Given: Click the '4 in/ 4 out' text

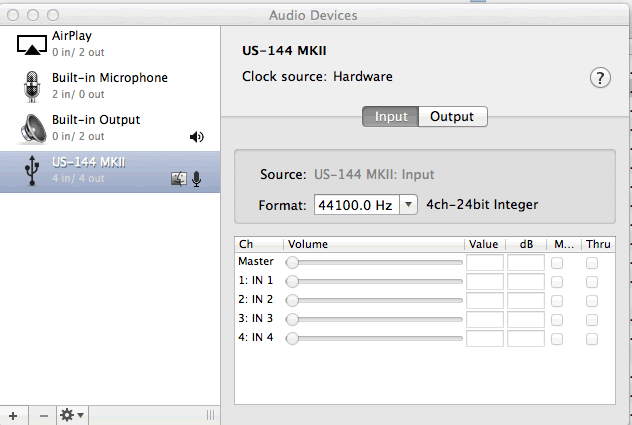Looking at the screenshot, I should [78, 178].
